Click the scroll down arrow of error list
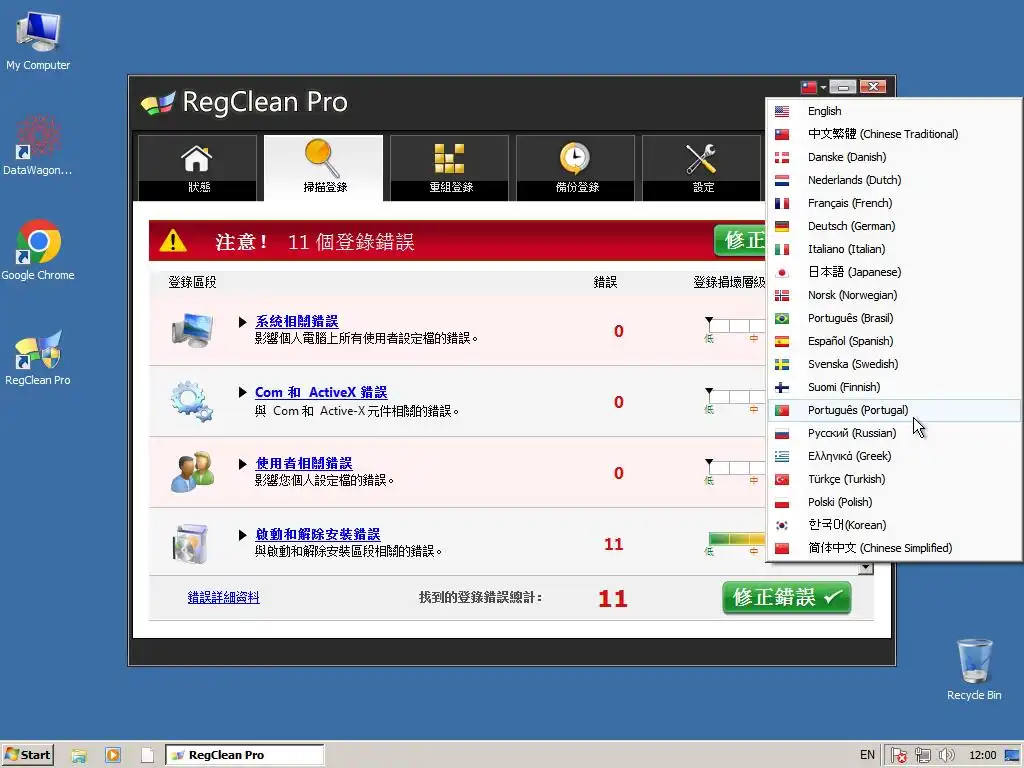The width and height of the screenshot is (1024, 768). [866, 568]
